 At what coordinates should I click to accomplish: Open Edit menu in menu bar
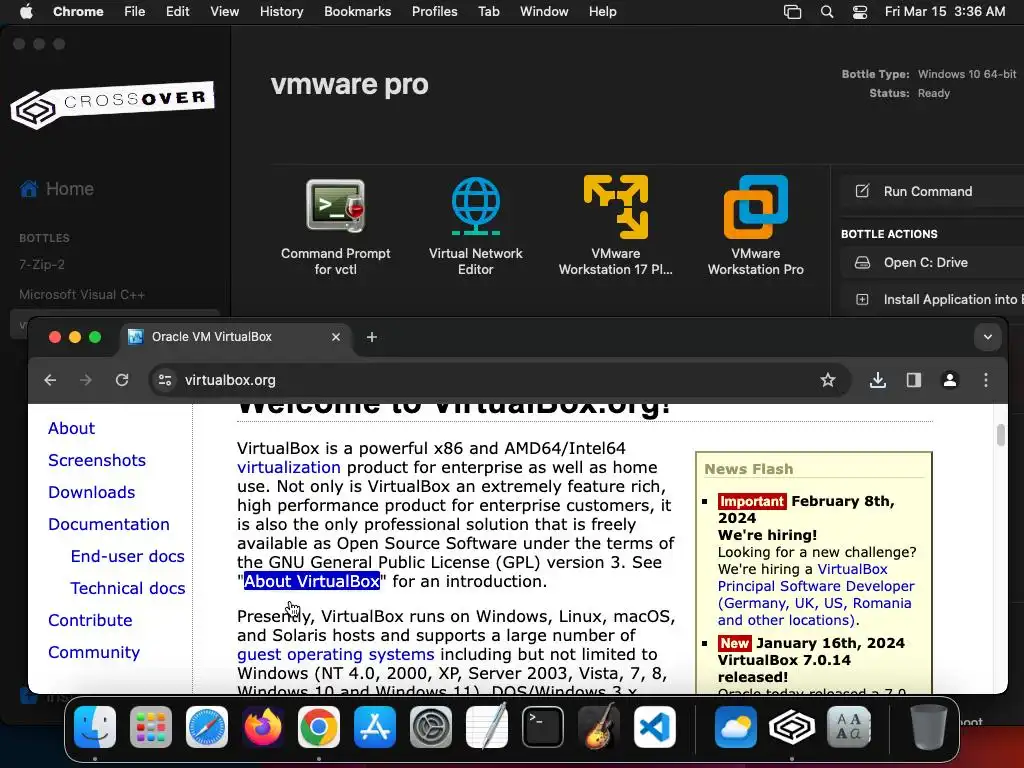point(177,12)
